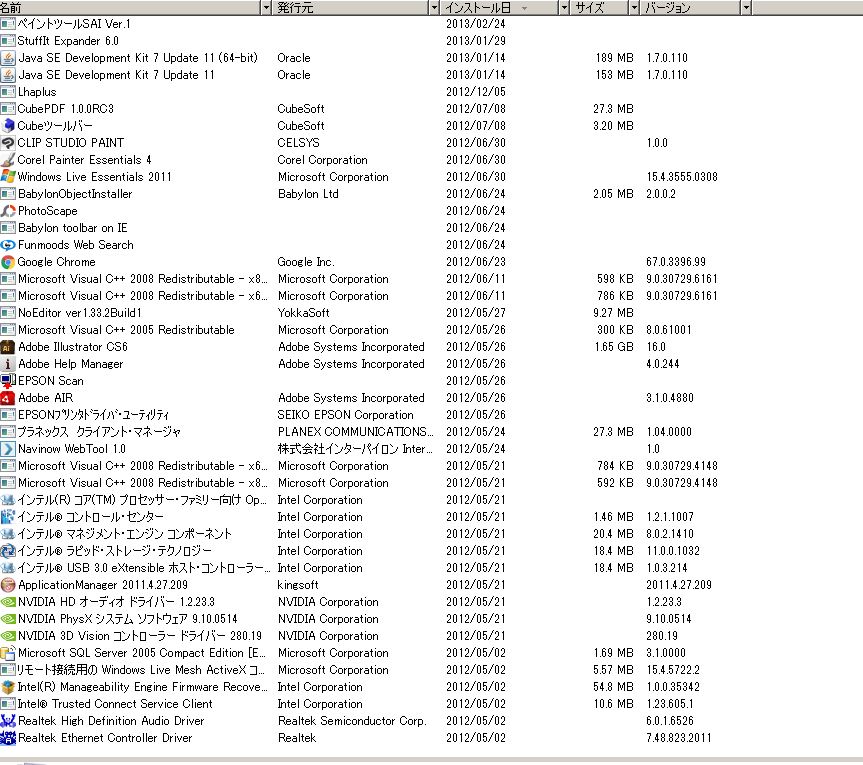Click the インテル ラピッド・ストレージ・テクノロジー icon
This screenshot has width=863, height=765.
tap(8, 551)
